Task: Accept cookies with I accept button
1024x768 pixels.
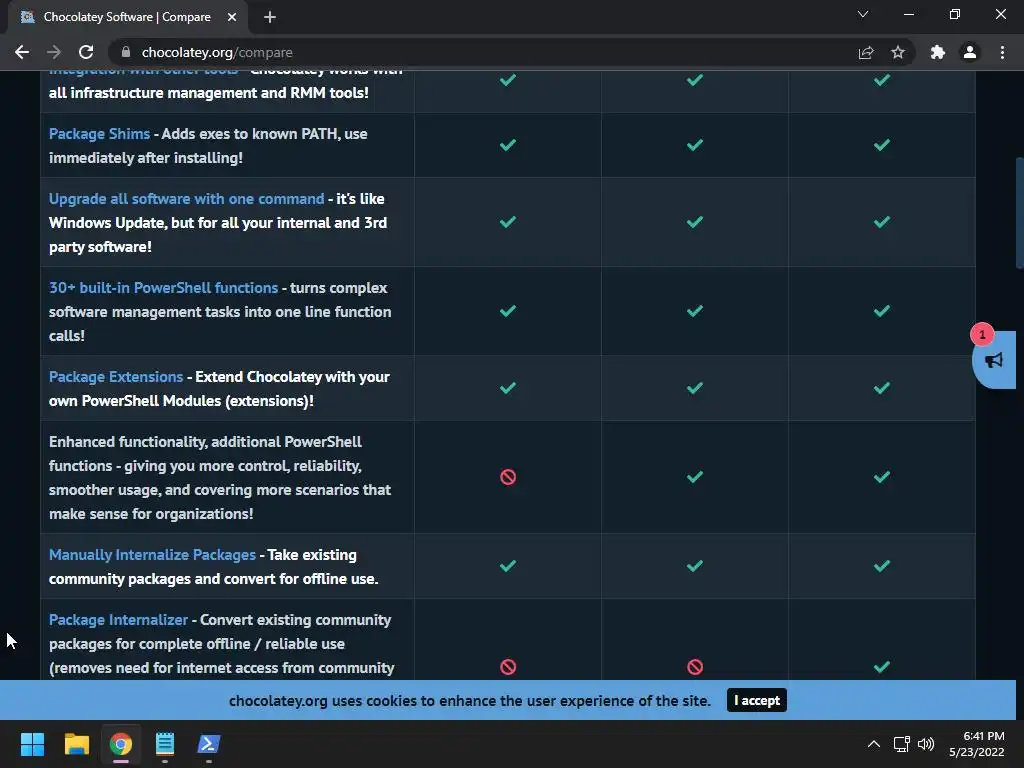Action: coord(756,700)
